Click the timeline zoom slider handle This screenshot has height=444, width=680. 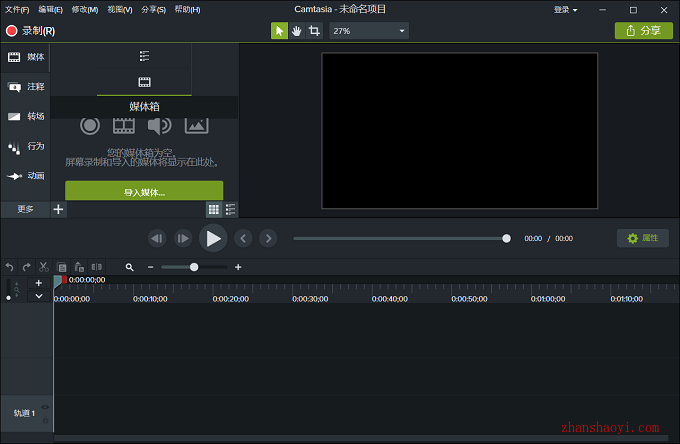click(194, 267)
